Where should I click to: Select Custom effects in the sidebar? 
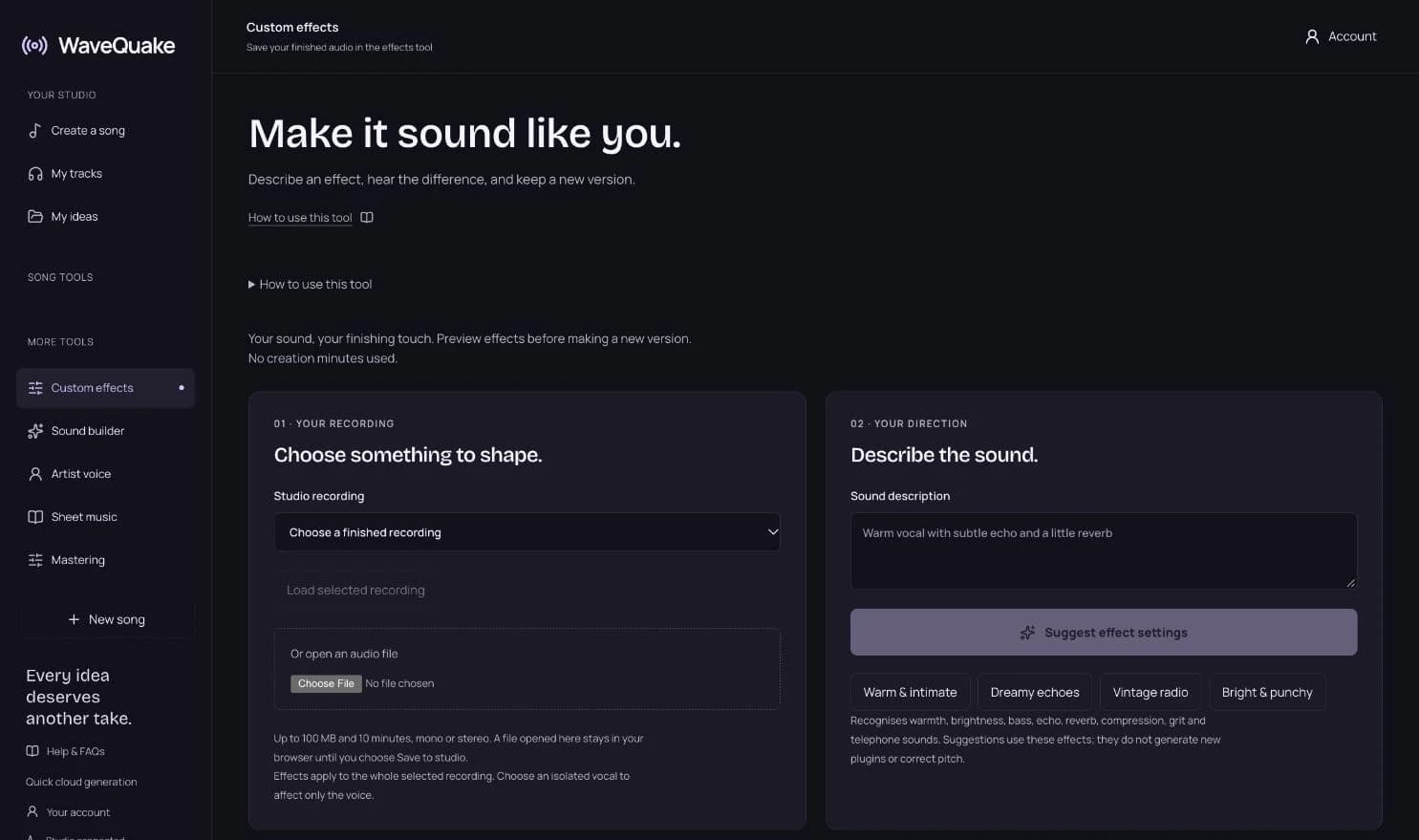(105, 388)
